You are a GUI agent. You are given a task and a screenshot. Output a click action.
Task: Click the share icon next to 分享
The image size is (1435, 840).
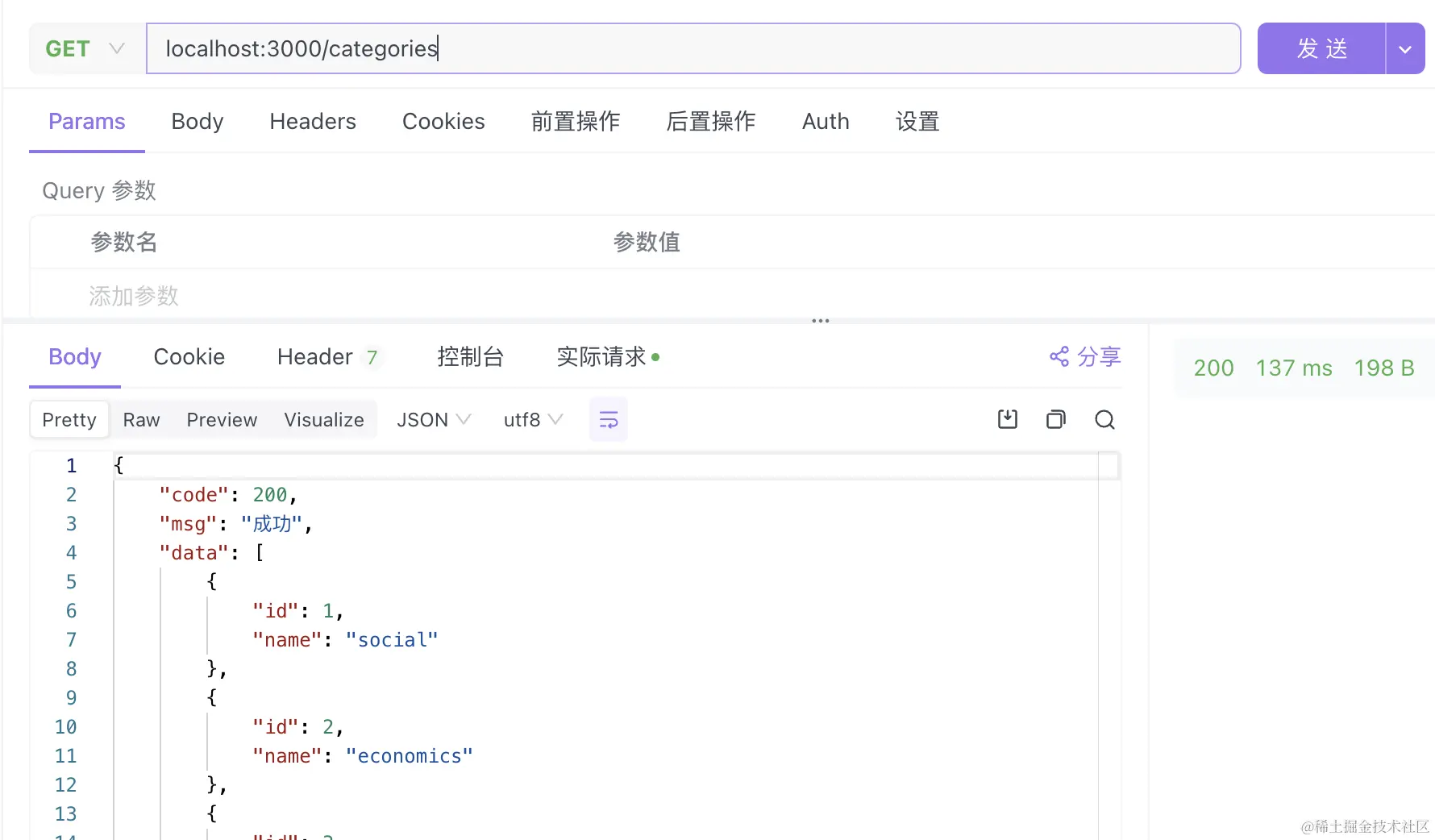[x=1059, y=356]
